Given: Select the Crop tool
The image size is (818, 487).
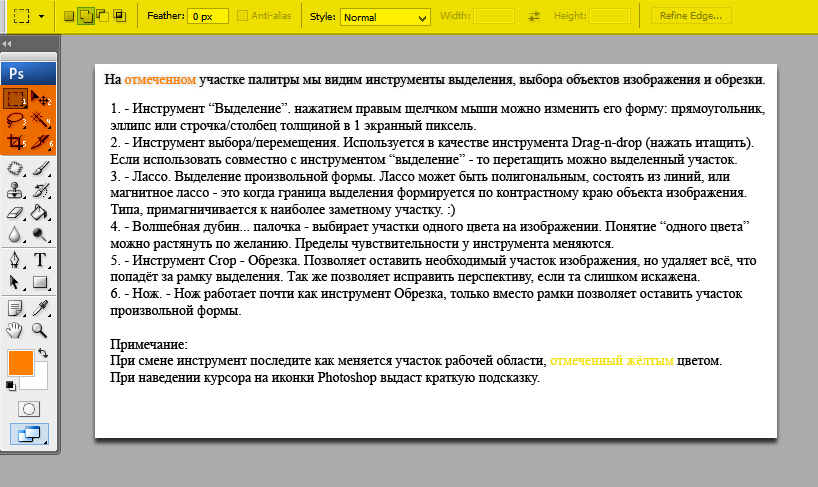Looking at the screenshot, I should [x=15, y=142].
